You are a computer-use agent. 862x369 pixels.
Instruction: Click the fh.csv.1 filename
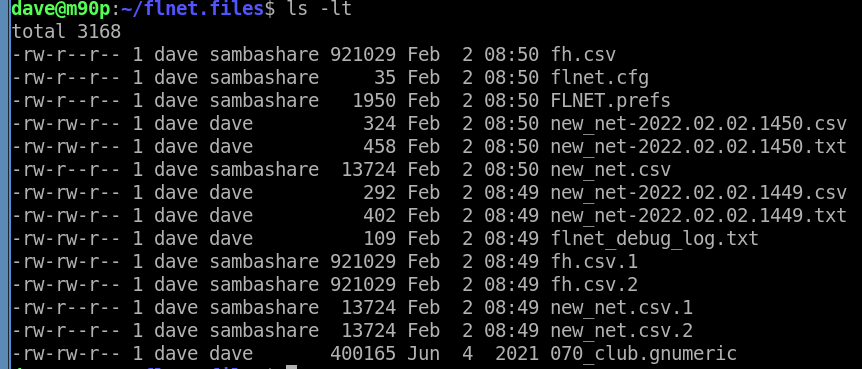point(594,261)
